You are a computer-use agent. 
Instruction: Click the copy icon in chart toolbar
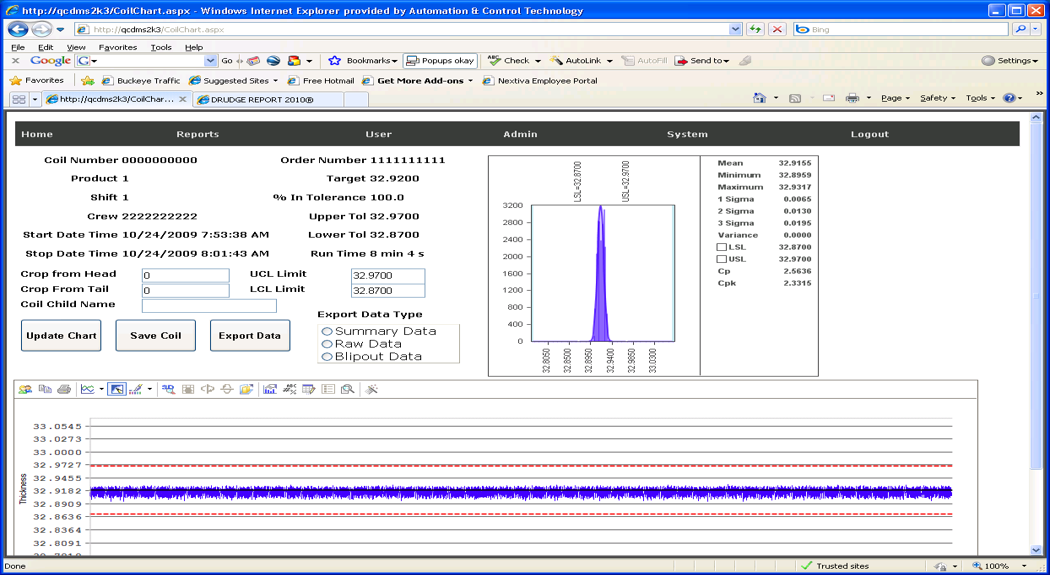pos(45,389)
